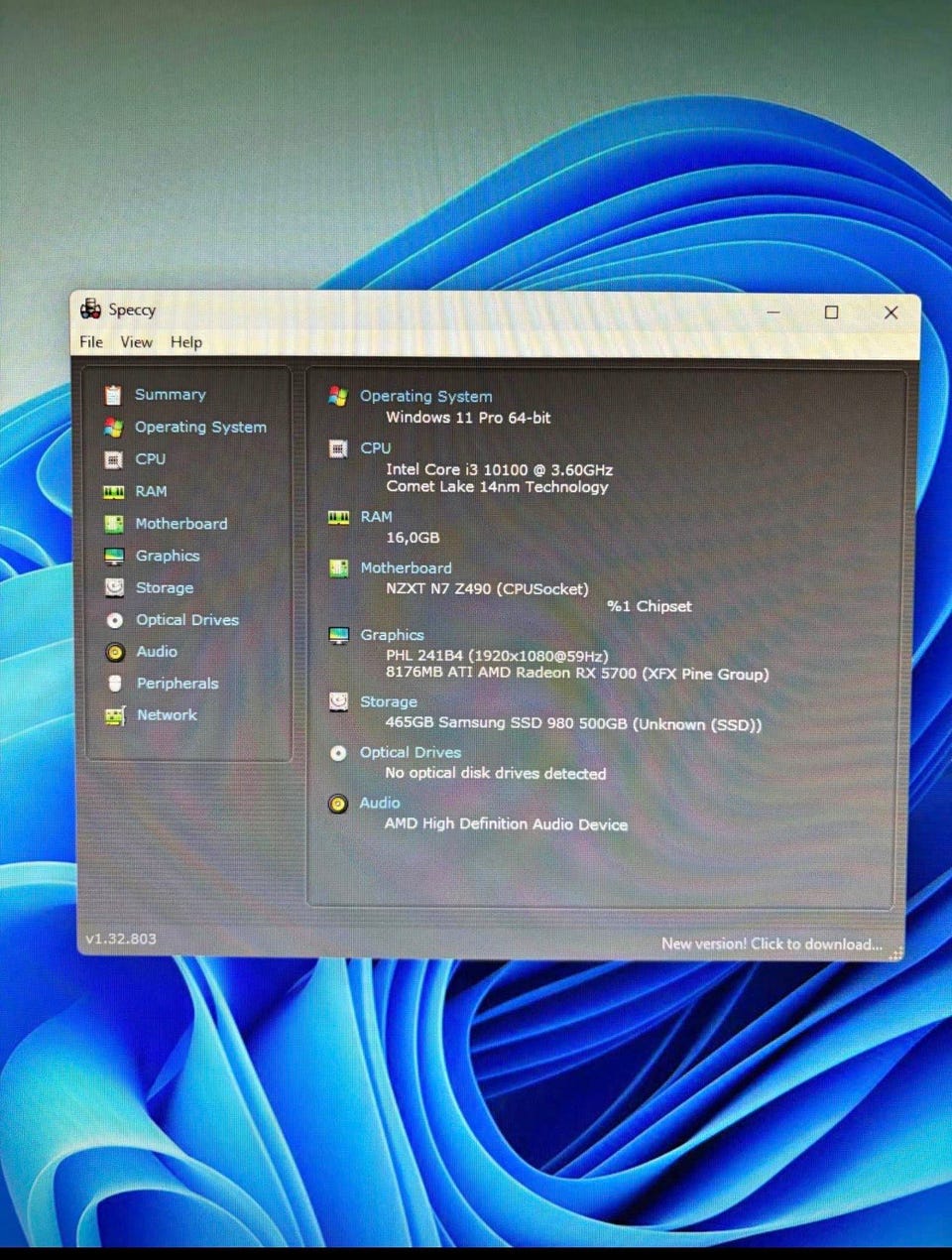Viewport: 952px width, 1260px height.
Task: Click 'Comet Lake 14nm Technology' text
Action: pyautogui.click(x=498, y=487)
